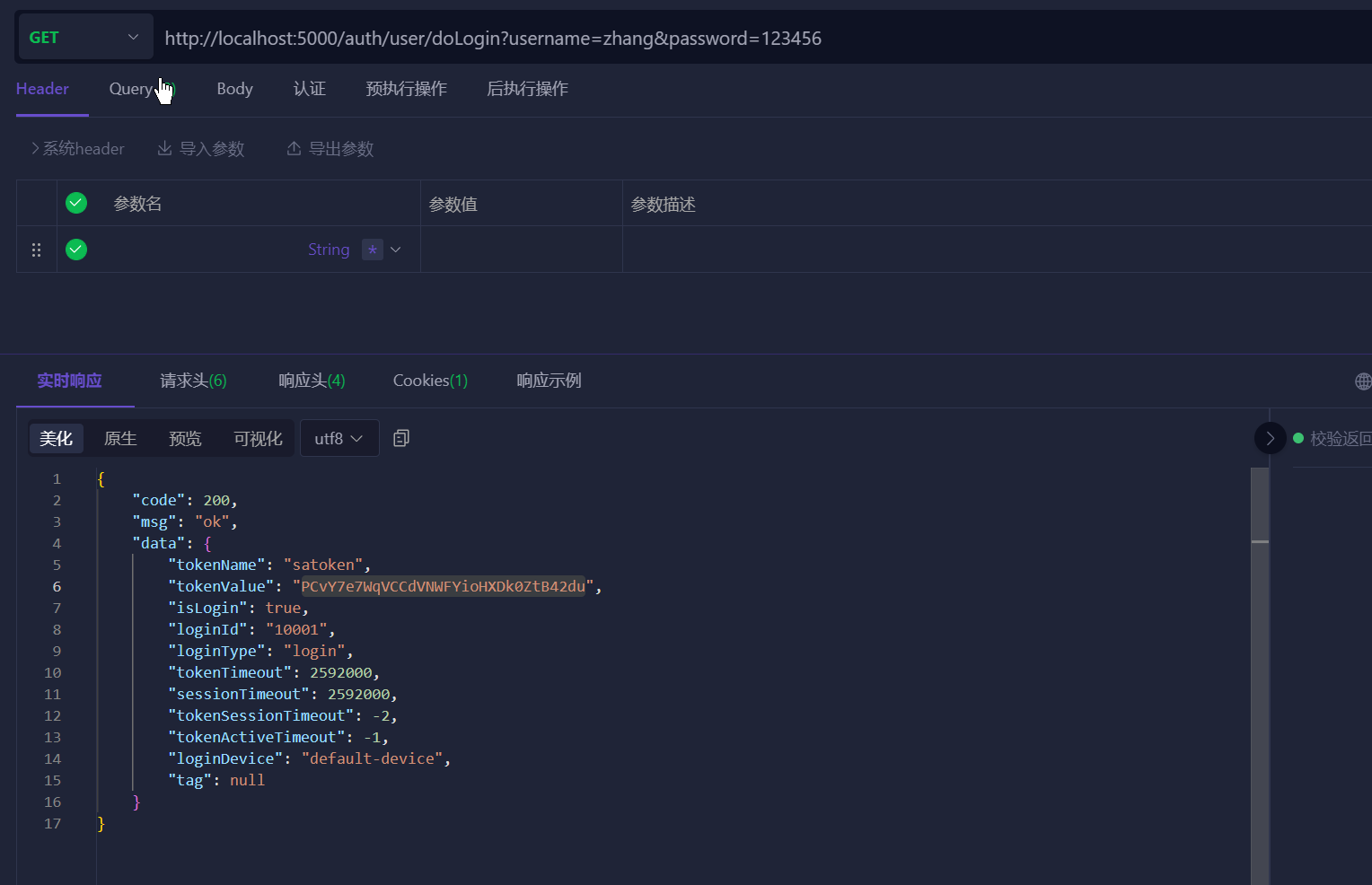Open the Cookies(1) tab
This screenshot has width=1372, height=885.
pyautogui.click(x=430, y=381)
